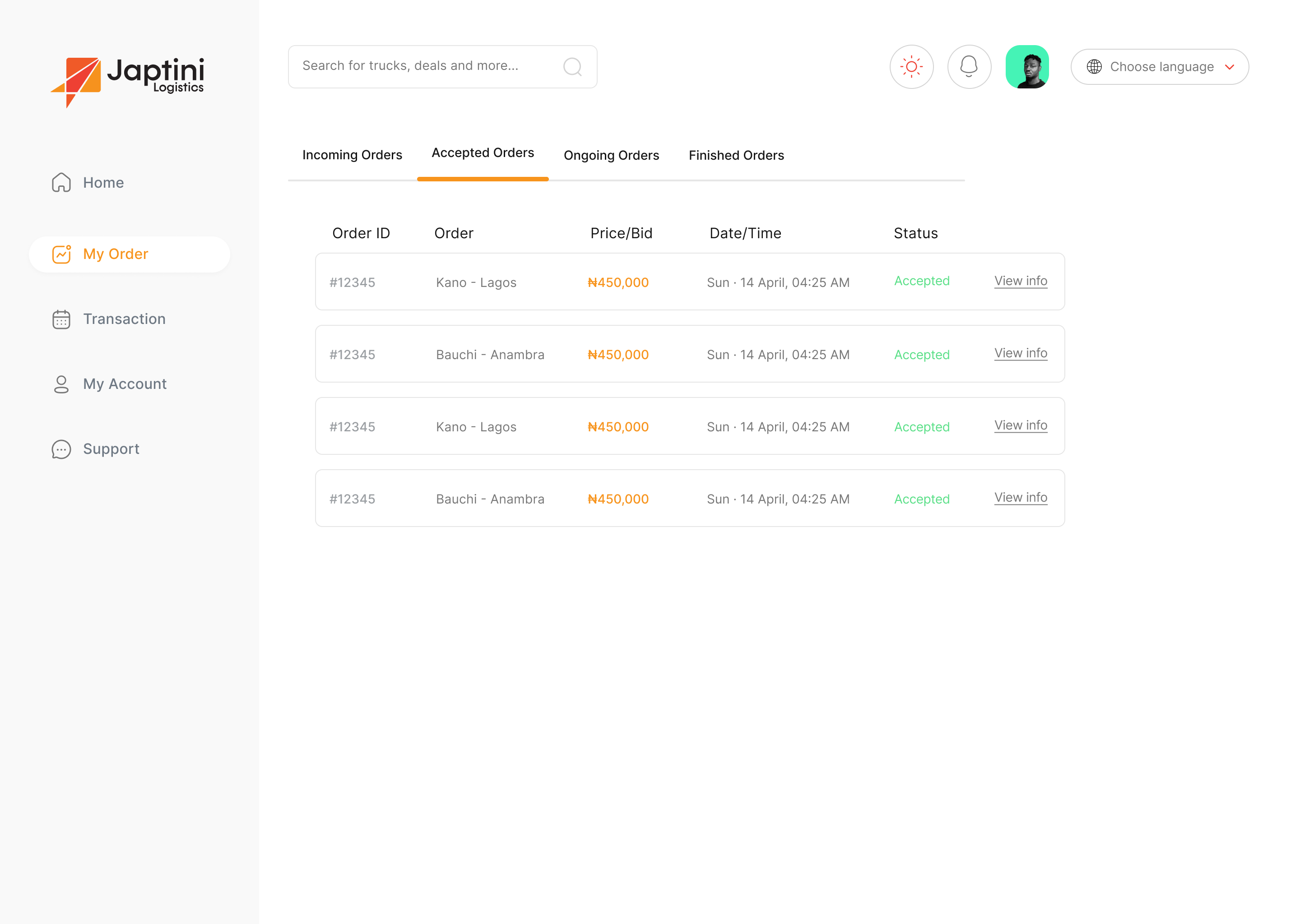The width and height of the screenshot is (1300, 924).
Task: Click the Support chat bubble icon
Action: (x=61, y=449)
